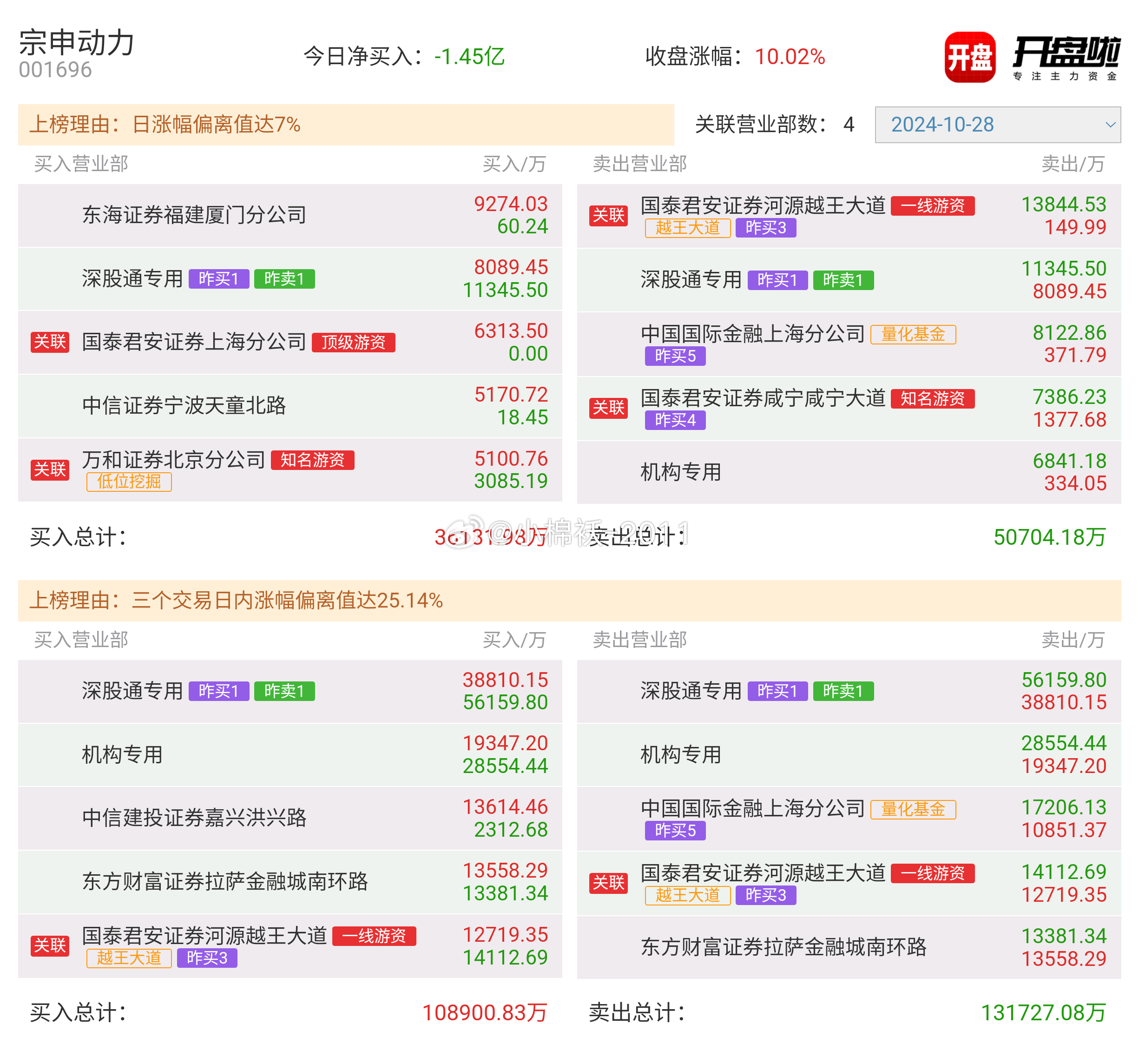Click 关联 badge beside 国泰君安证券咸宁咸宁大道

(608, 408)
